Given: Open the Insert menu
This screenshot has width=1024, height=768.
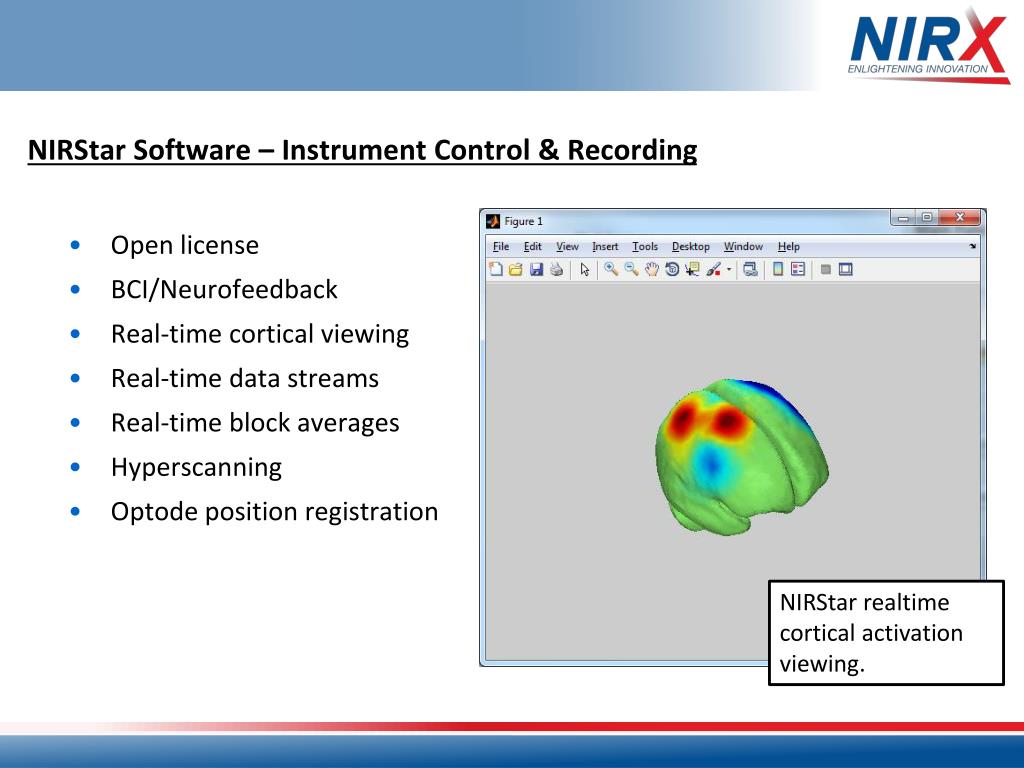Looking at the screenshot, I should 605,246.
